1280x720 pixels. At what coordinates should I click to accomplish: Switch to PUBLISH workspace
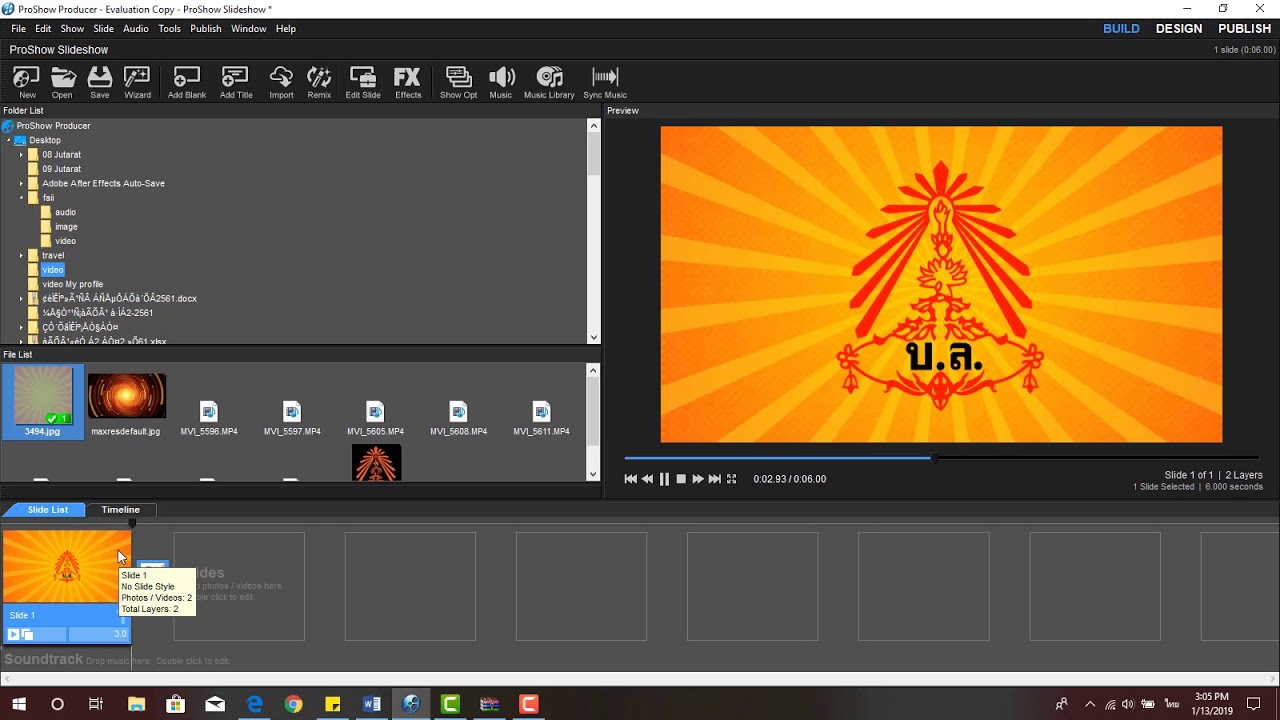pyautogui.click(x=1244, y=29)
